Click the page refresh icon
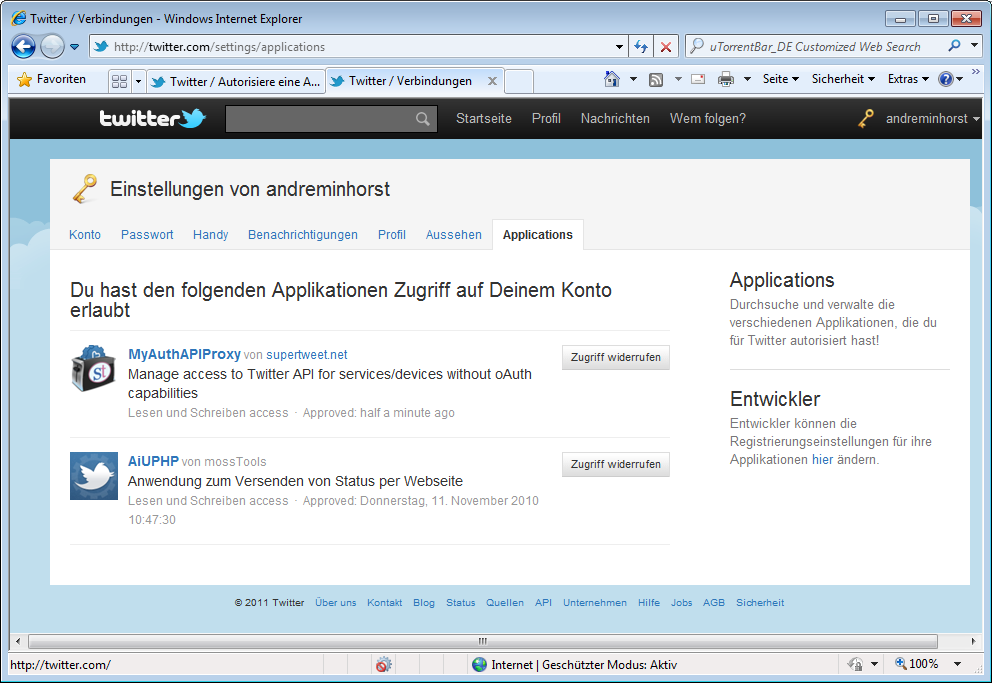This screenshot has height=683, width=992. click(641, 47)
